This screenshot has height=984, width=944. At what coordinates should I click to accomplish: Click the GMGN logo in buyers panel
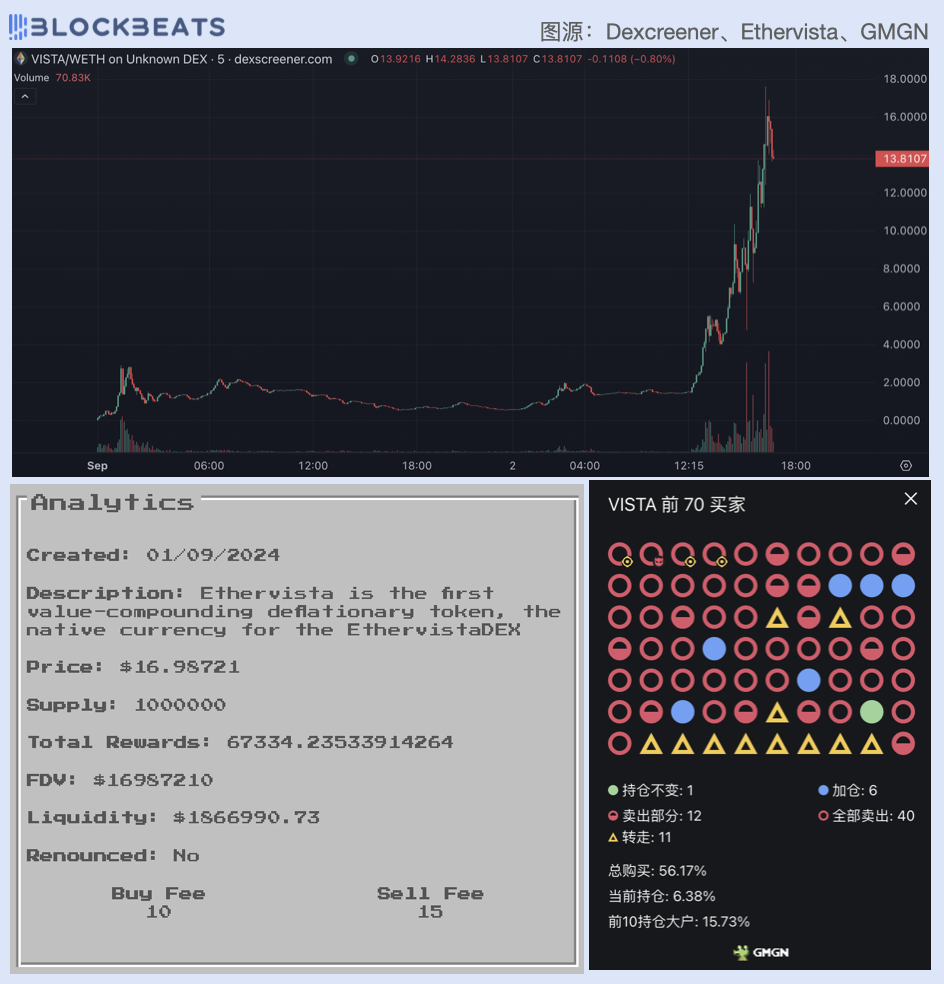pos(760,952)
